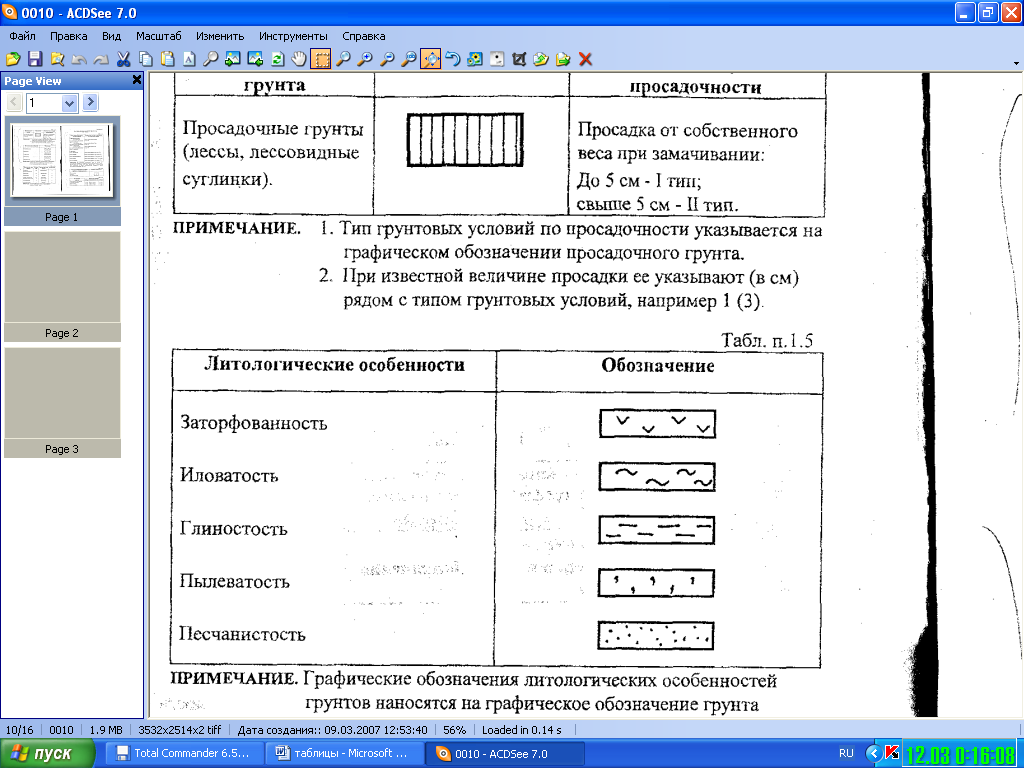Click the auto exposure sun picture icon

click(475, 59)
